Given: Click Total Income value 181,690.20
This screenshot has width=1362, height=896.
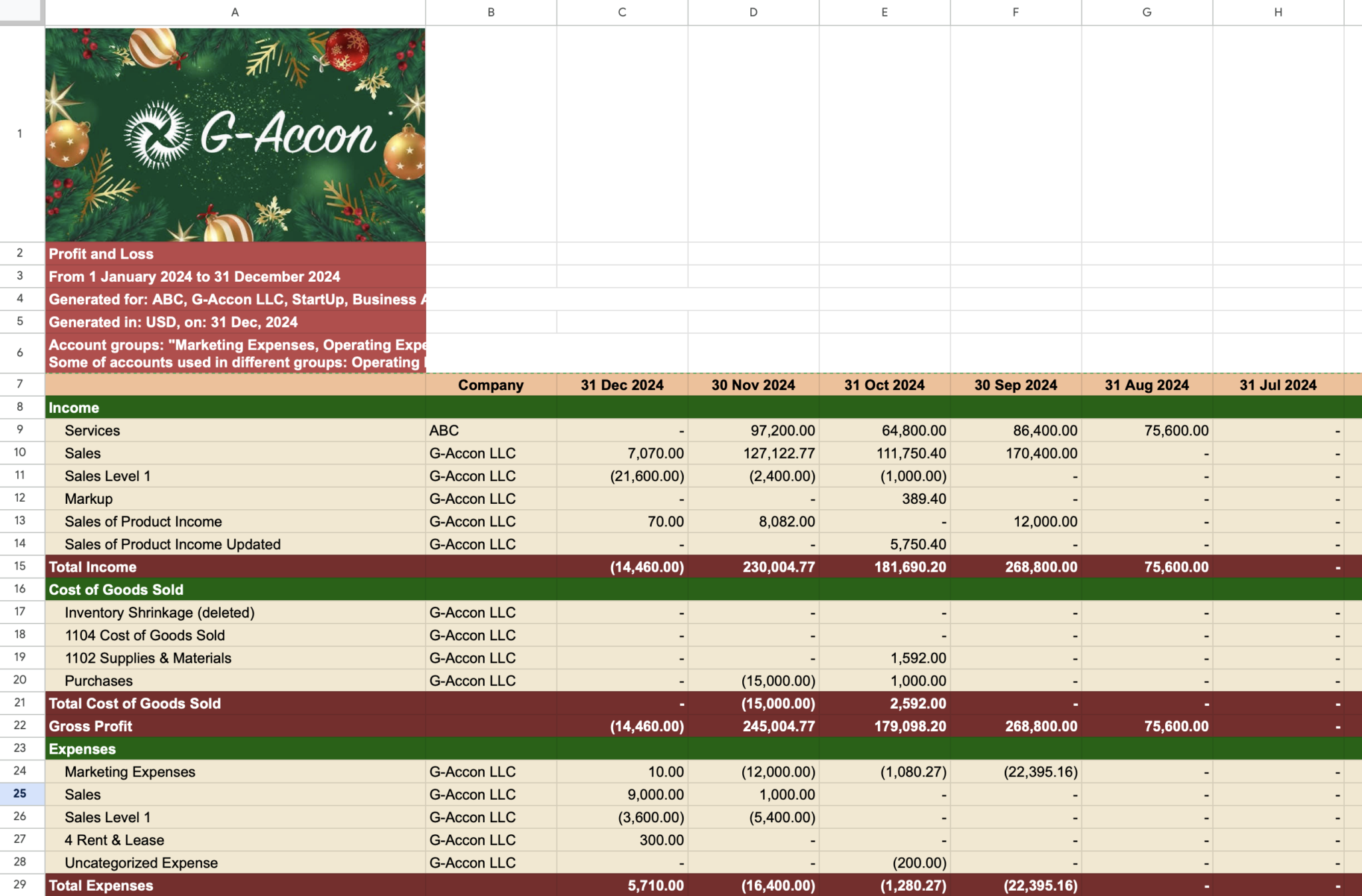Looking at the screenshot, I should (x=885, y=567).
